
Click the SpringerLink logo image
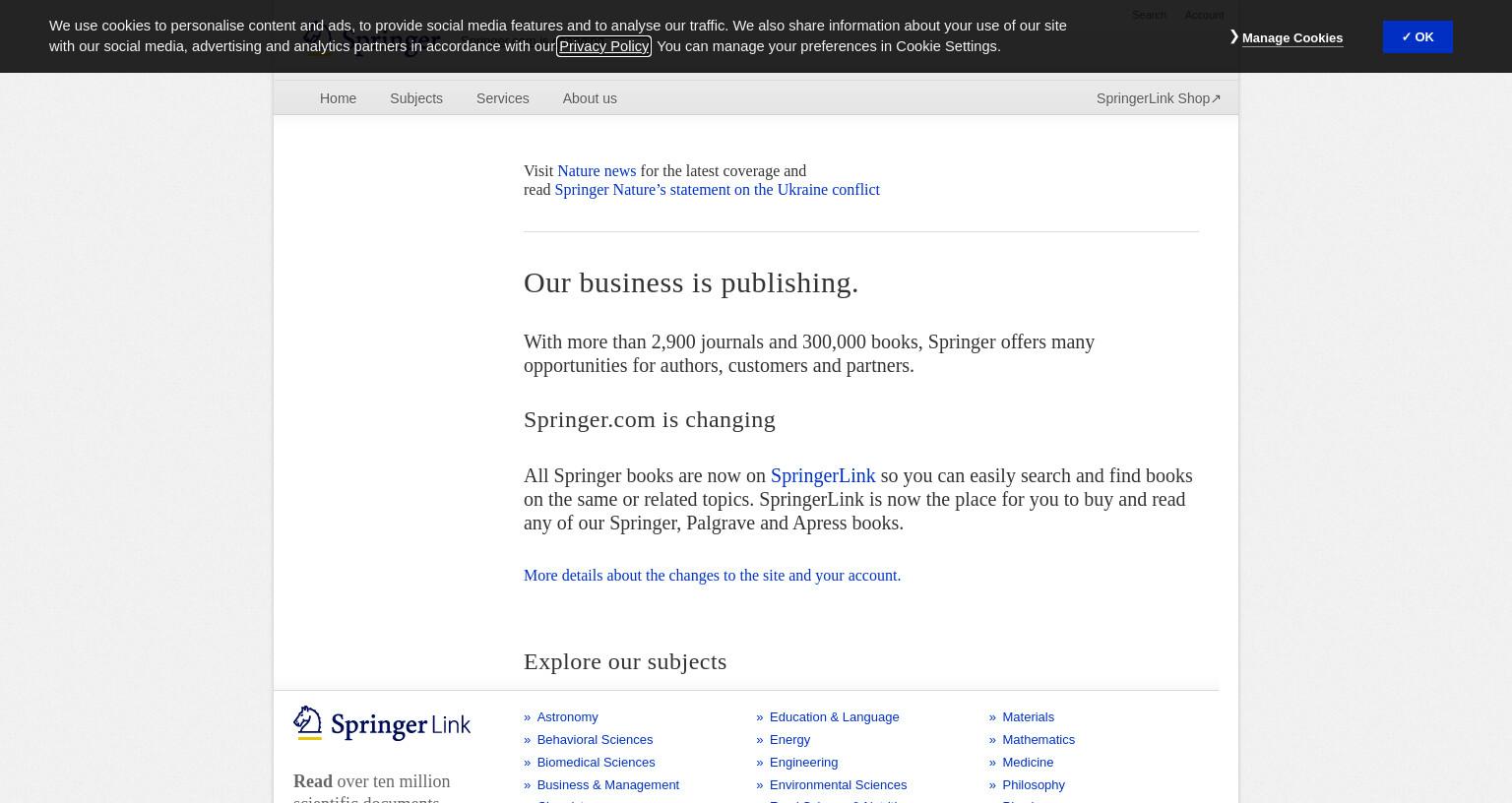click(x=382, y=723)
